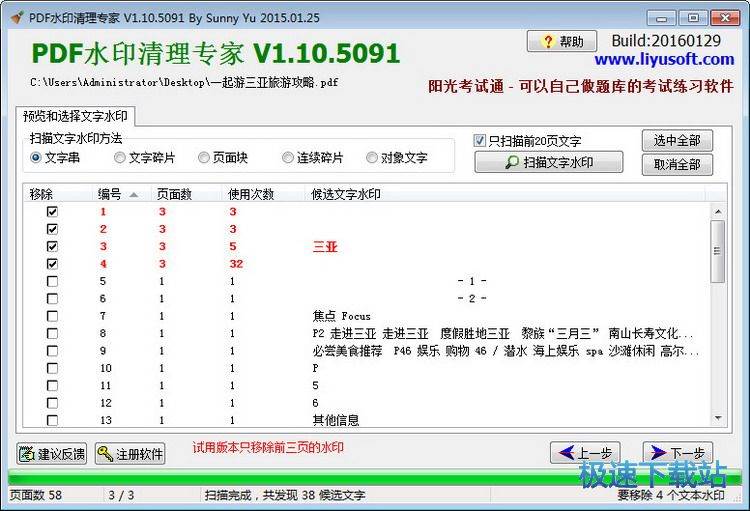The image size is (750, 511).
Task: Click 取消全部 deselect all button
Action: 677,165
